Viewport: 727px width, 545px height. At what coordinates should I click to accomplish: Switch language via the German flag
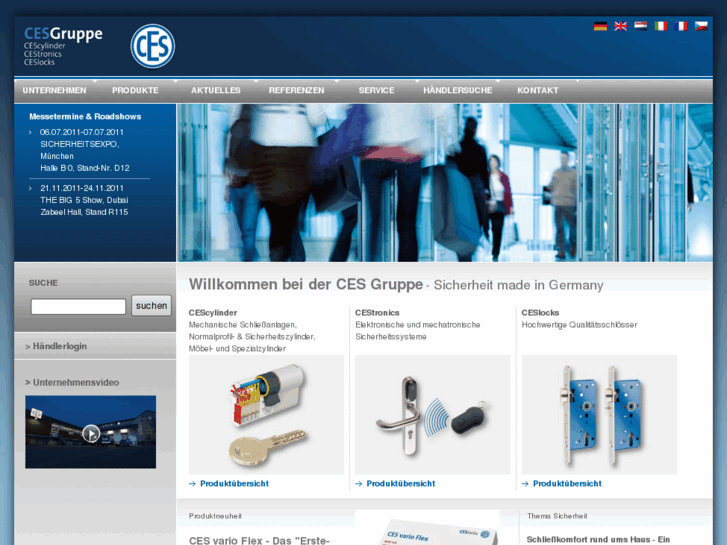coord(600,26)
